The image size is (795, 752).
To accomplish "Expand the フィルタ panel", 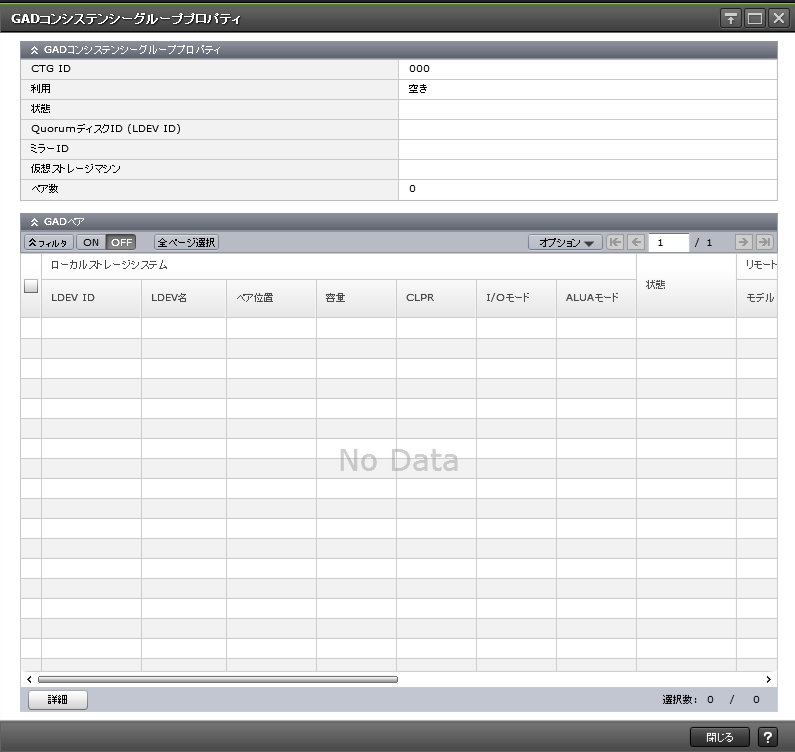I will pos(49,242).
